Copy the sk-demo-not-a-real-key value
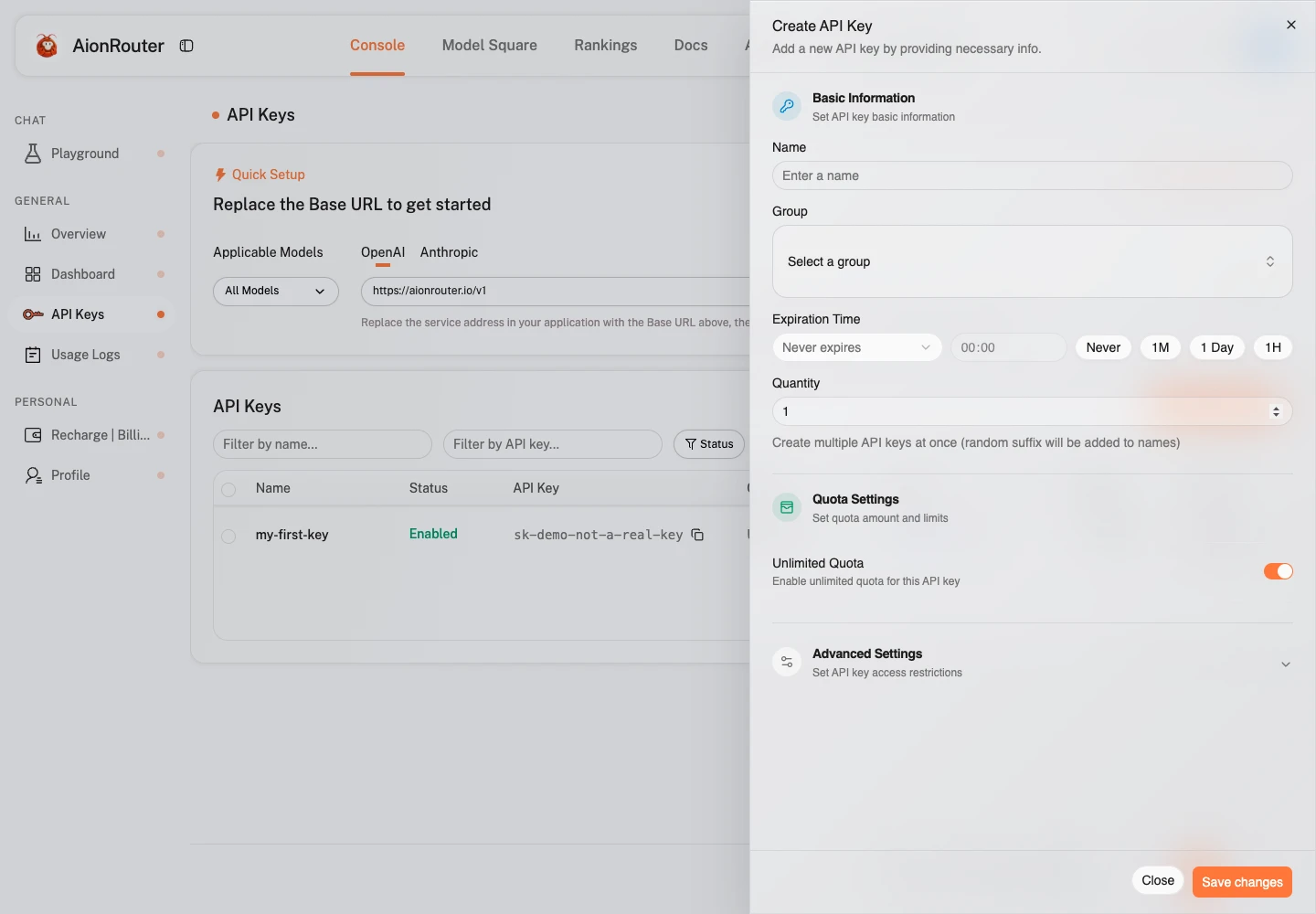The image size is (1316, 914). [698, 535]
